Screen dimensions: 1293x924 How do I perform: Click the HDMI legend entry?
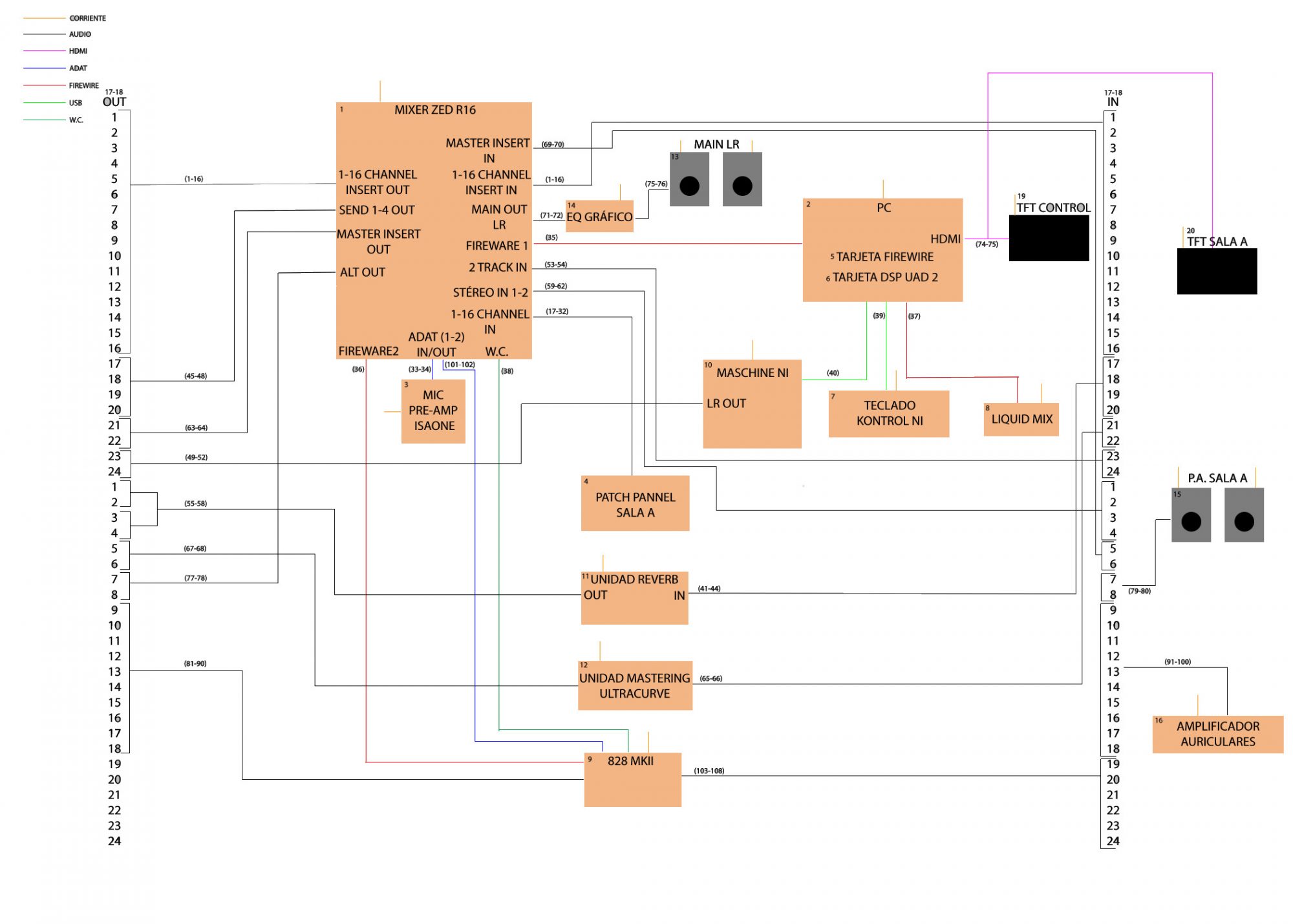coord(78,51)
